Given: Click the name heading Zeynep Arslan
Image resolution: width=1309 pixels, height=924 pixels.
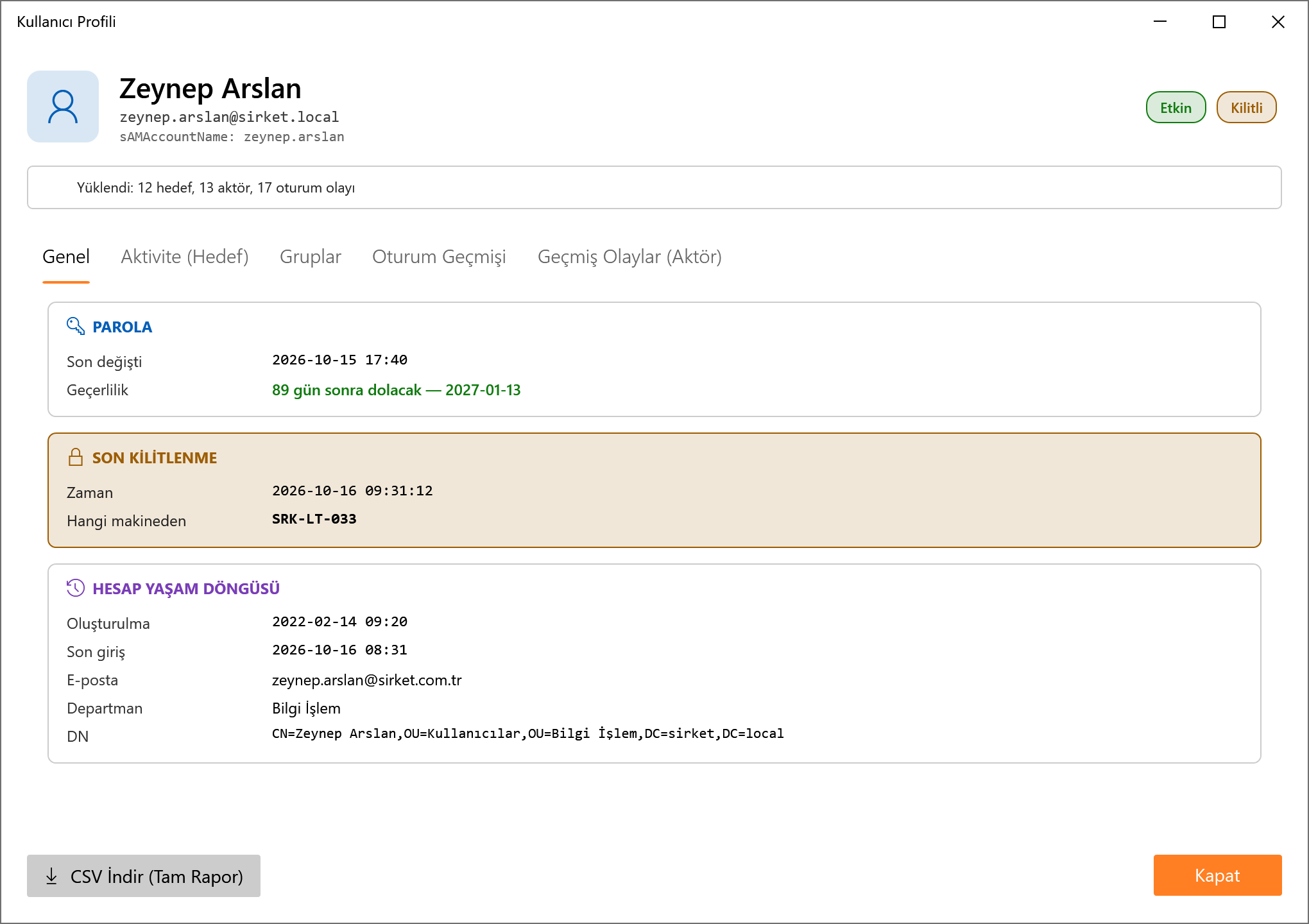Looking at the screenshot, I should [210, 89].
